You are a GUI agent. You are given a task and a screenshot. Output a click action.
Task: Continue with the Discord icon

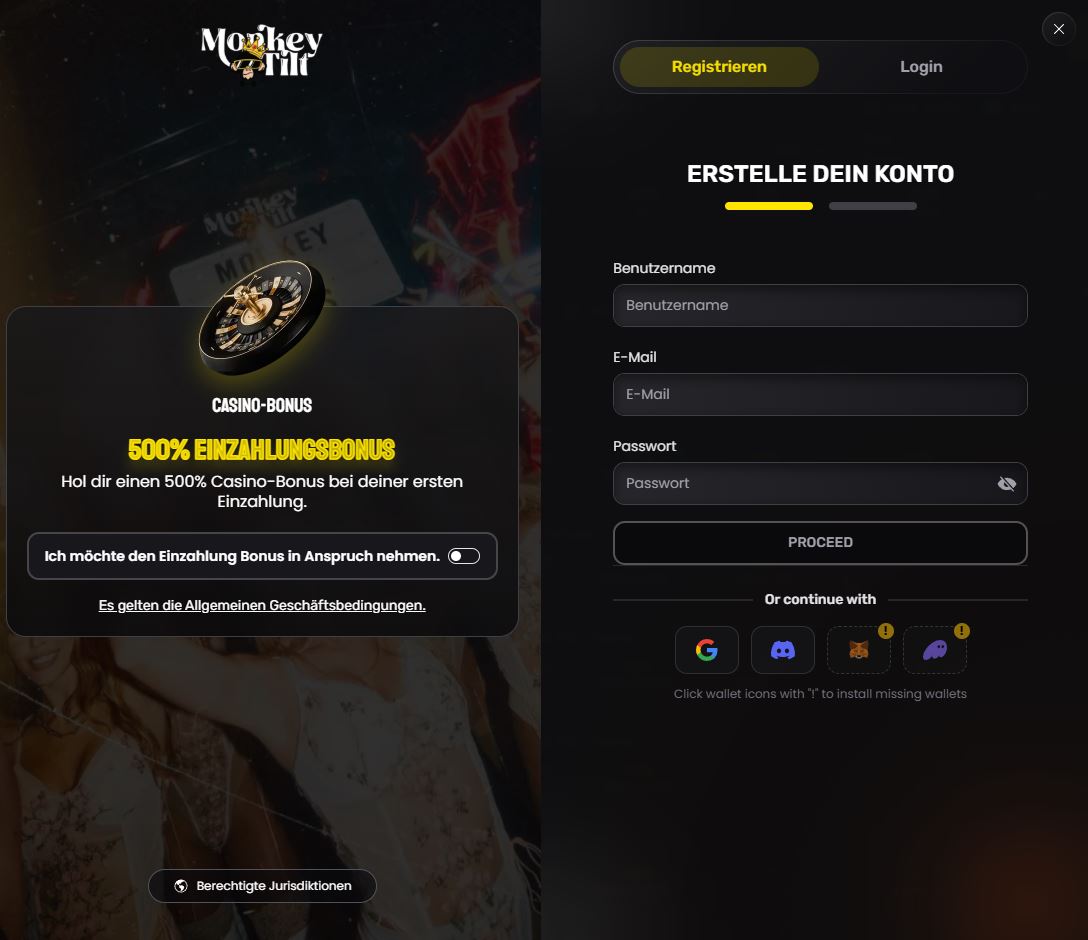pyautogui.click(x=783, y=650)
